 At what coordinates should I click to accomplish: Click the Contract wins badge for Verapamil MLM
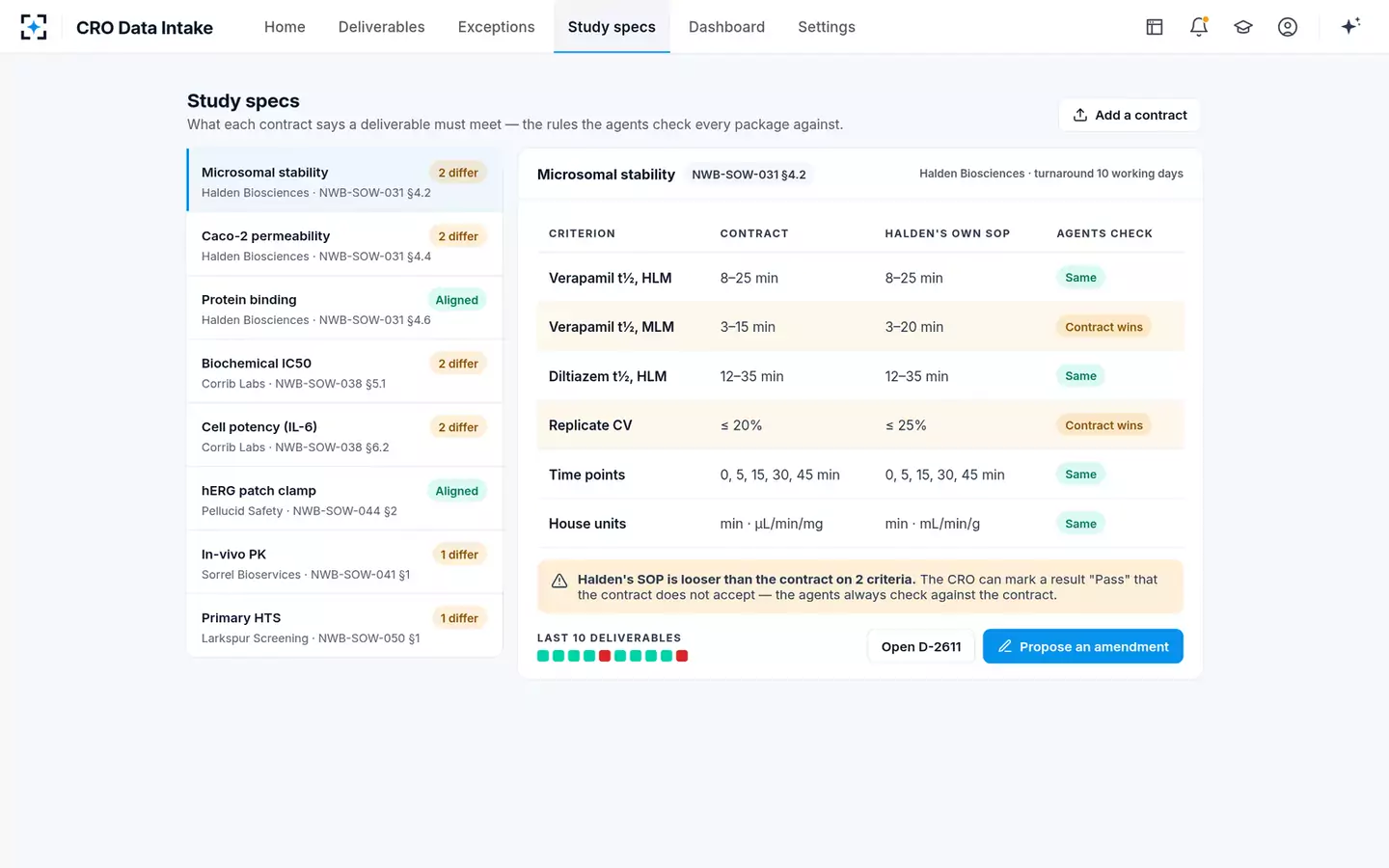click(1103, 327)
